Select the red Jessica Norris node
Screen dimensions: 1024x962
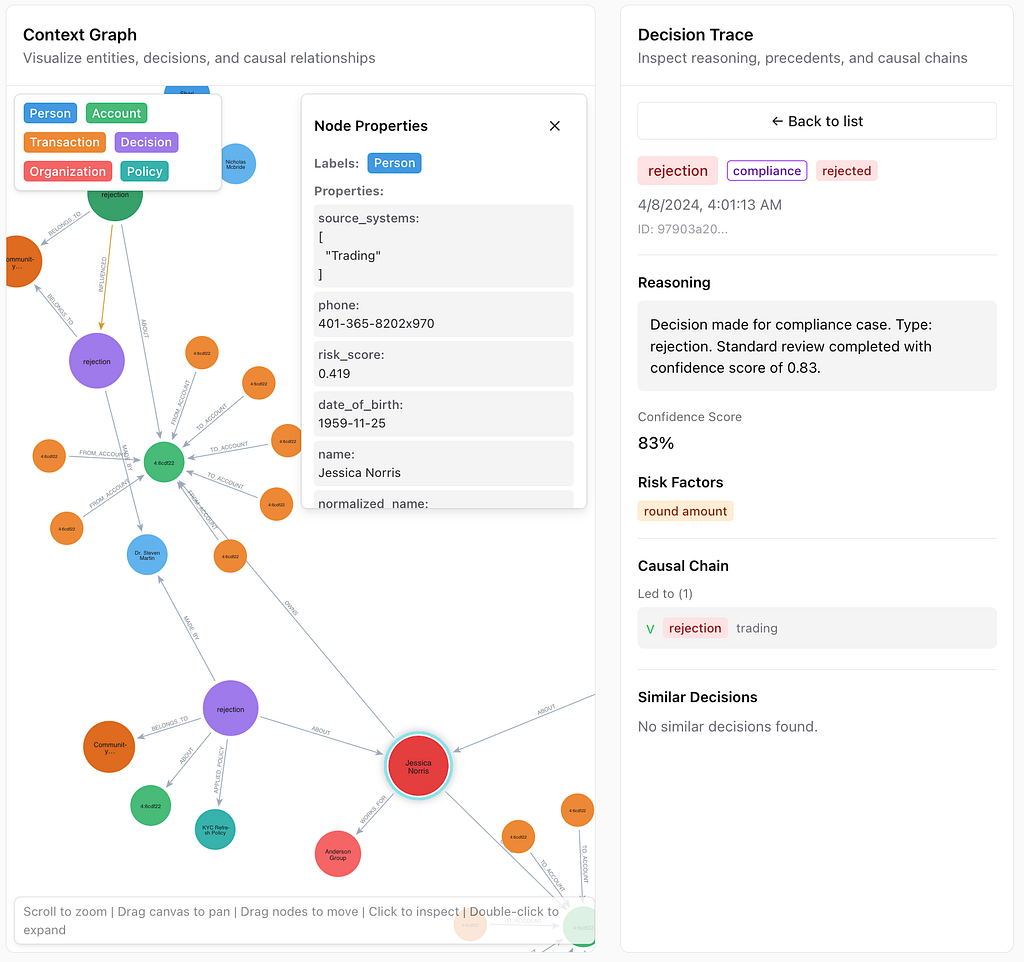[418, 767]
